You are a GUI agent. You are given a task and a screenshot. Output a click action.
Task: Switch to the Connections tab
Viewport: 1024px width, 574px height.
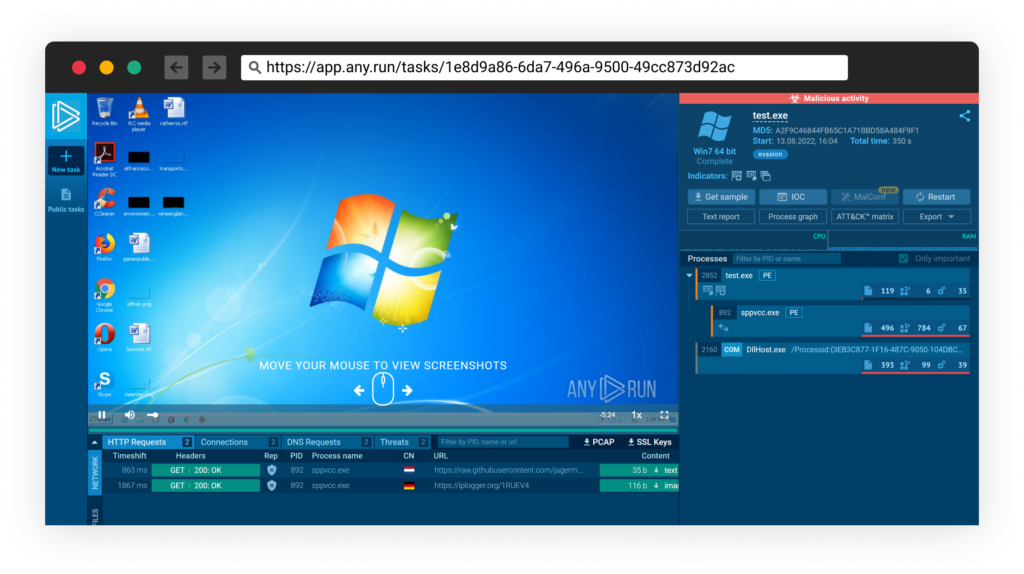tap(237, 442)
